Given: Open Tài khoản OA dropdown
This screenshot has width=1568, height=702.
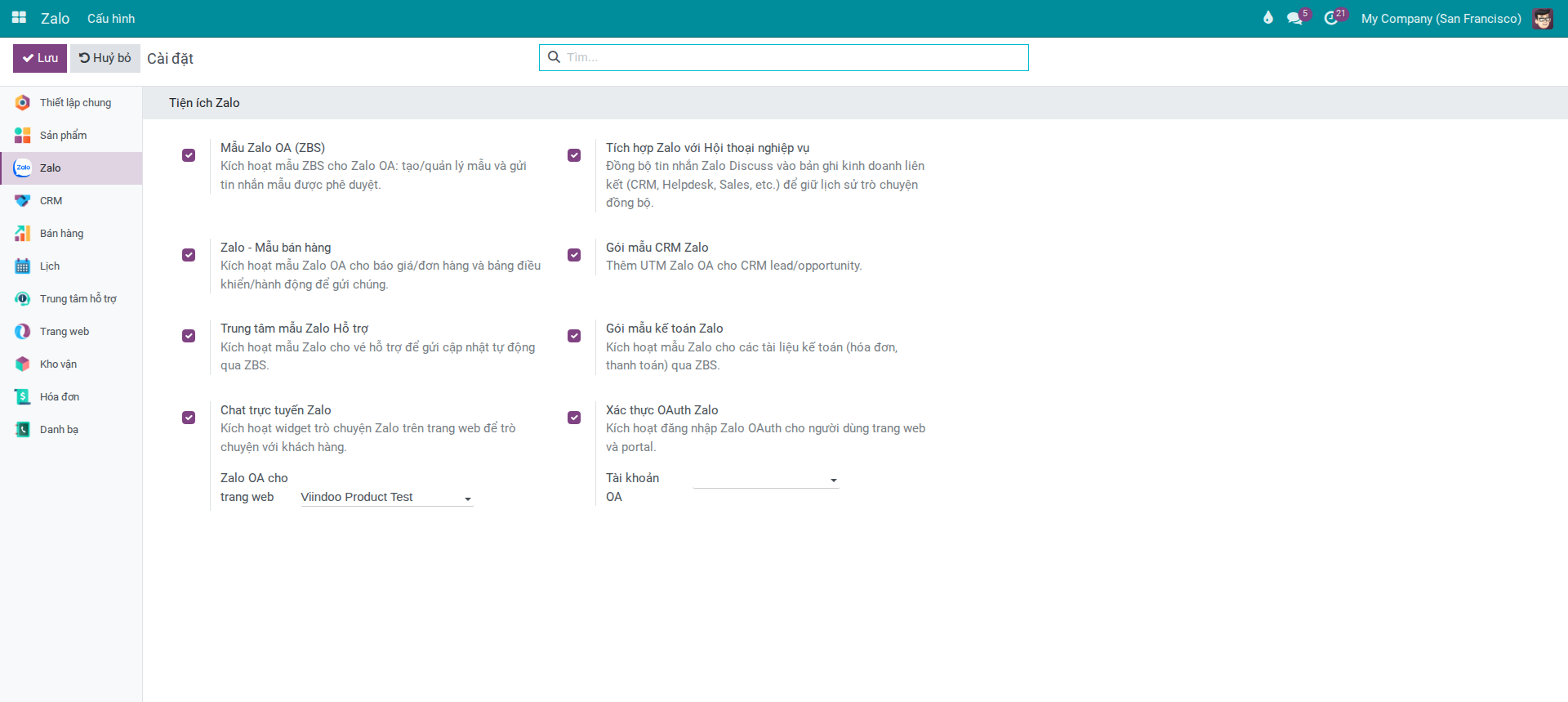Looking at the screenshot, I should click(766, 479).
